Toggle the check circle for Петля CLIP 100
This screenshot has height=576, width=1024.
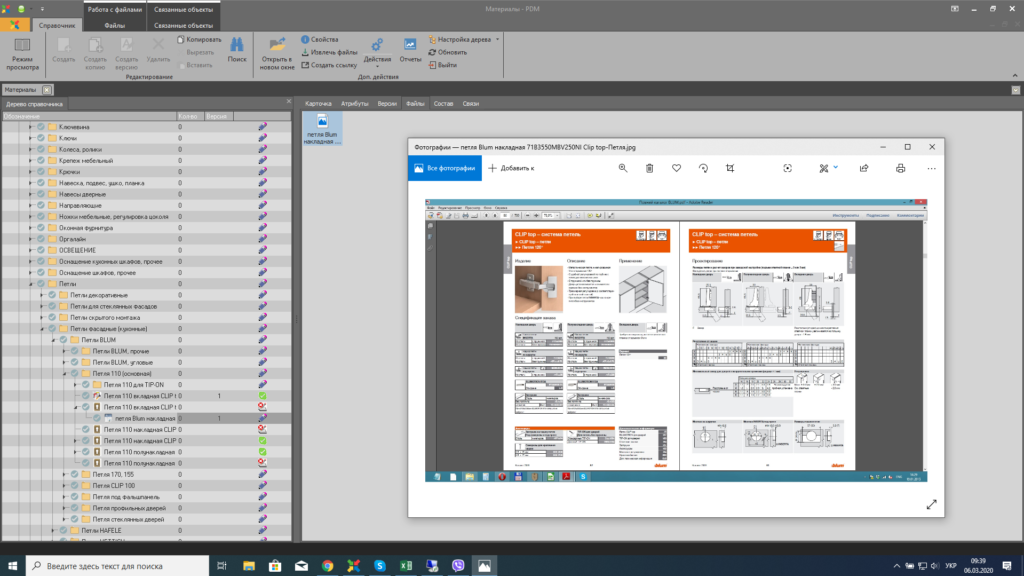coord(74,485)
